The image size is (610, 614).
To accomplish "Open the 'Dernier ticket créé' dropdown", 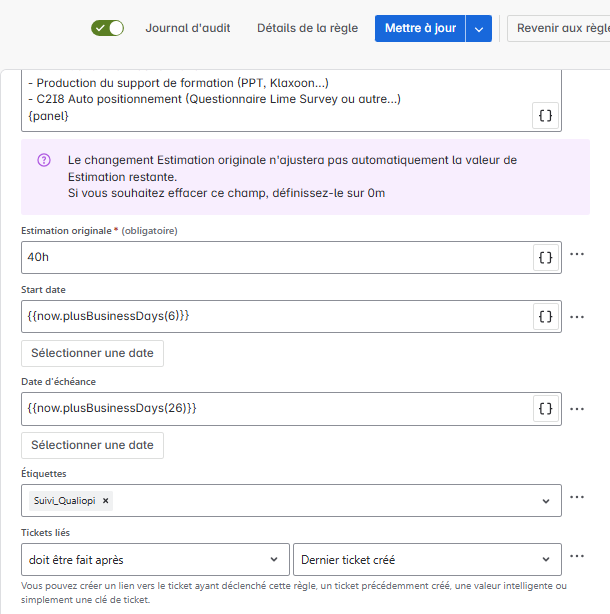I will click(x=427, y=560).
